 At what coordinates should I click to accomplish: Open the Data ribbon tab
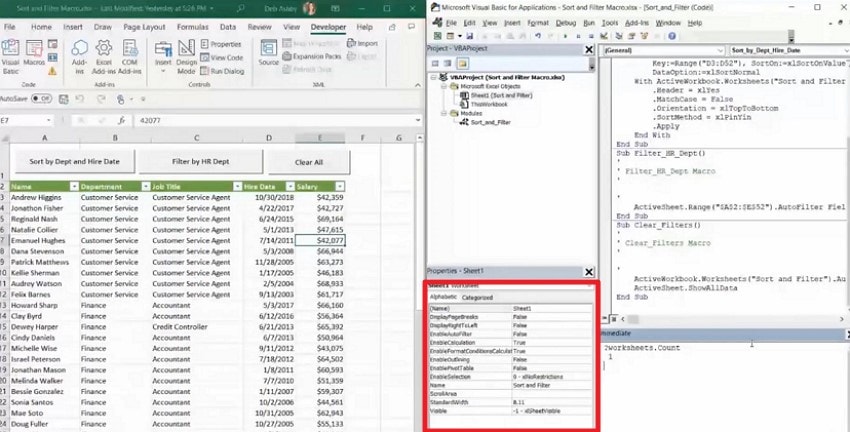pos(228,27)
